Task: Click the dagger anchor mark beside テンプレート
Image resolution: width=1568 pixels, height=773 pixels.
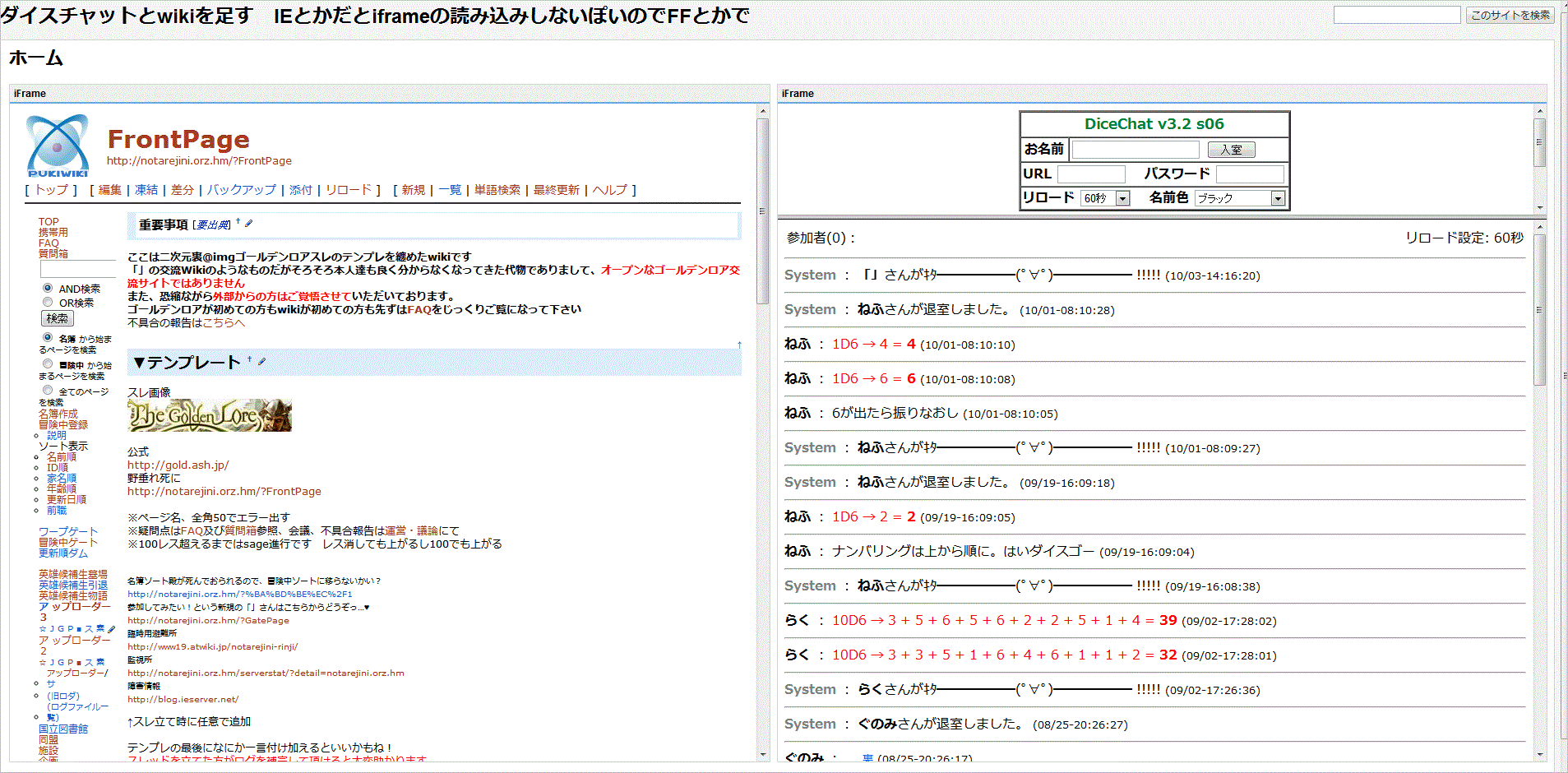Action: [x=250, y=359]
